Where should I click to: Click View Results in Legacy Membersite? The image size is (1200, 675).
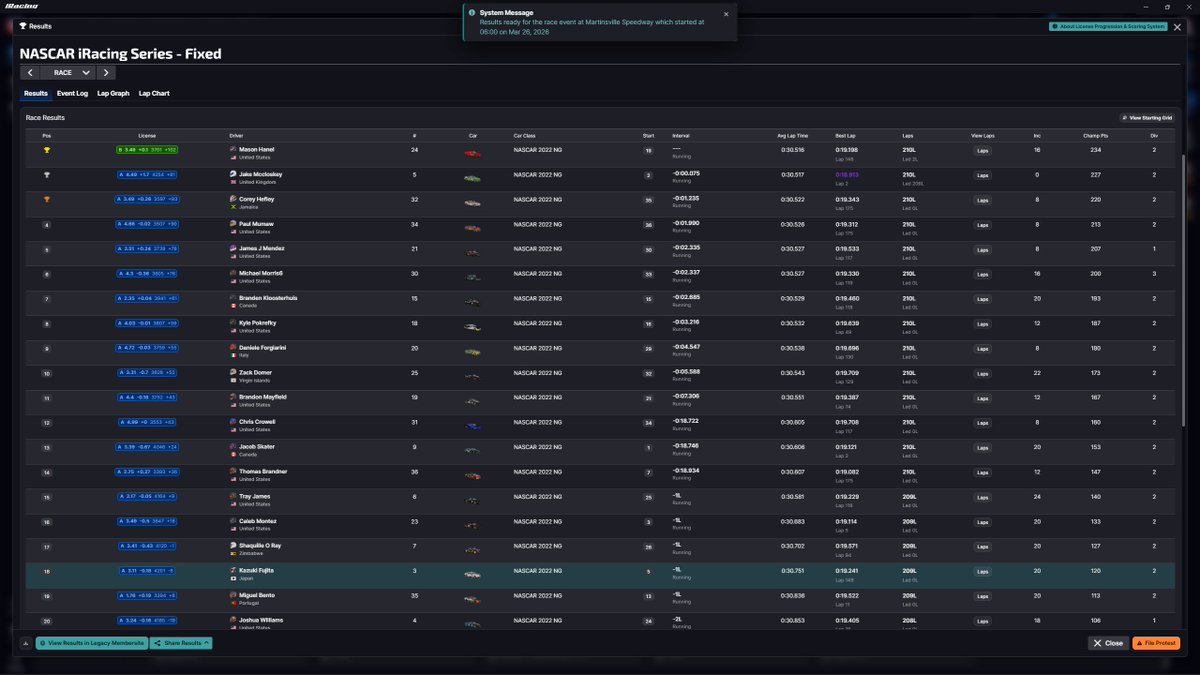coord(92,643)
